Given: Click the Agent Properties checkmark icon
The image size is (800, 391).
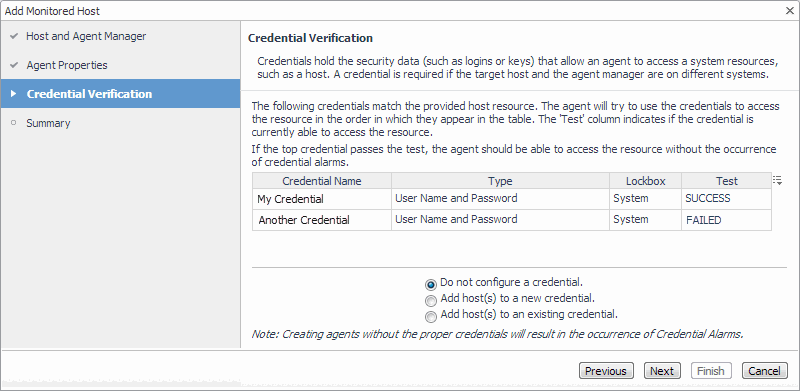Looking at the screenshot, I should [14, 65].
